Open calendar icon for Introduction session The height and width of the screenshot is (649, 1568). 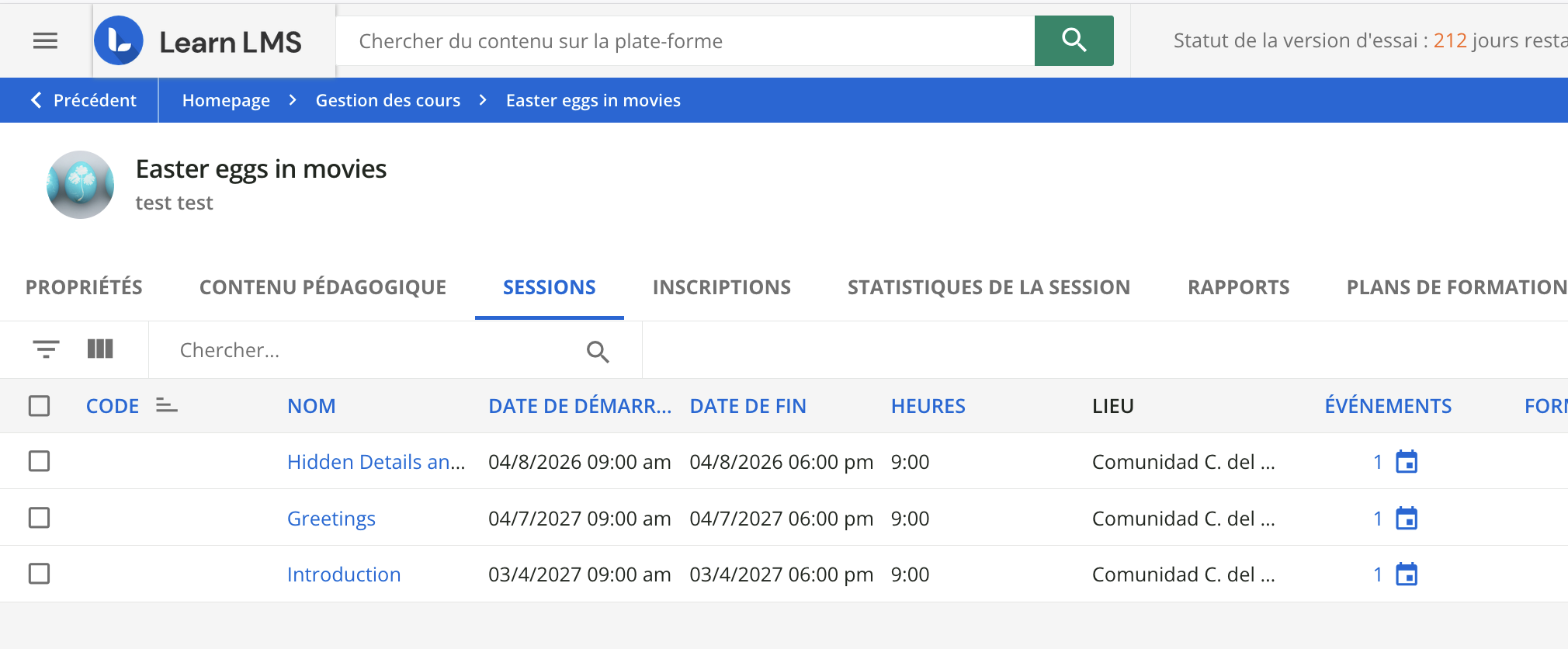pos(1406,574)
